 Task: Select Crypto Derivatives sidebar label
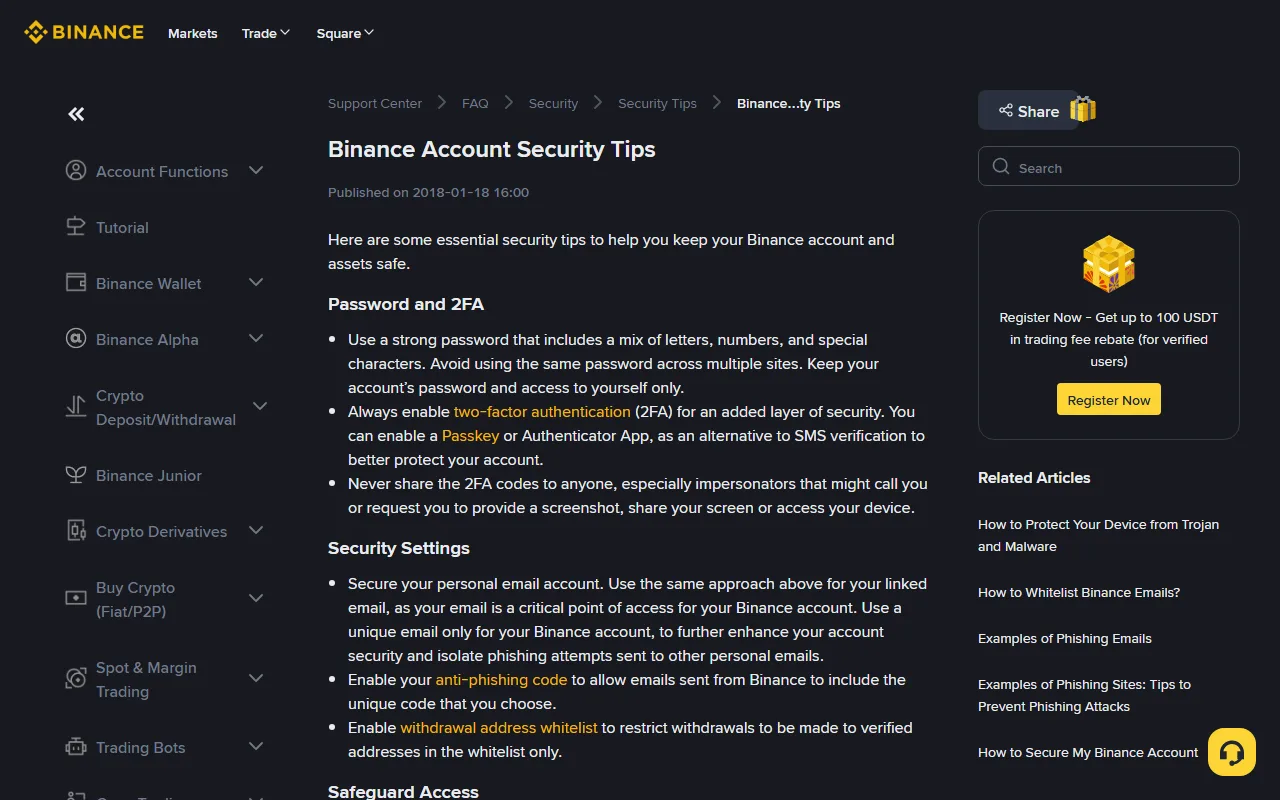tap(162, 531)
